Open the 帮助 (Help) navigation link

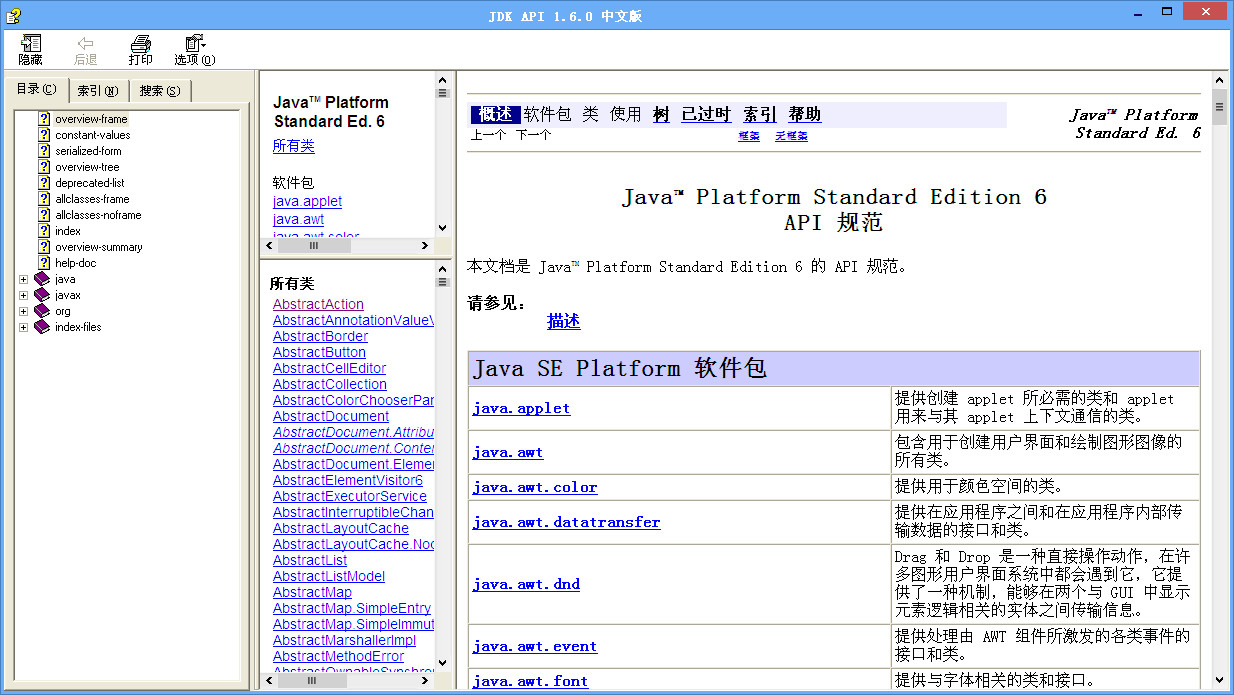click(804, 114)
